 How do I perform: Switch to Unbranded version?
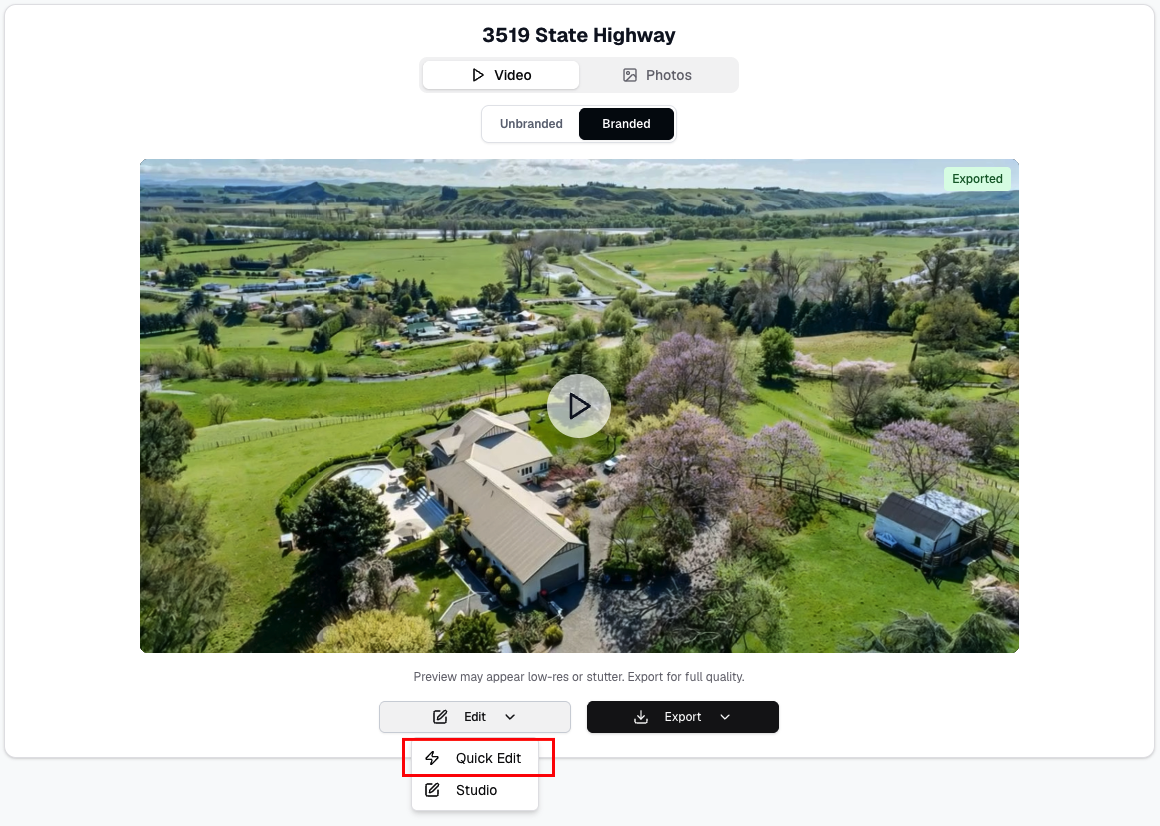[531, 123]
